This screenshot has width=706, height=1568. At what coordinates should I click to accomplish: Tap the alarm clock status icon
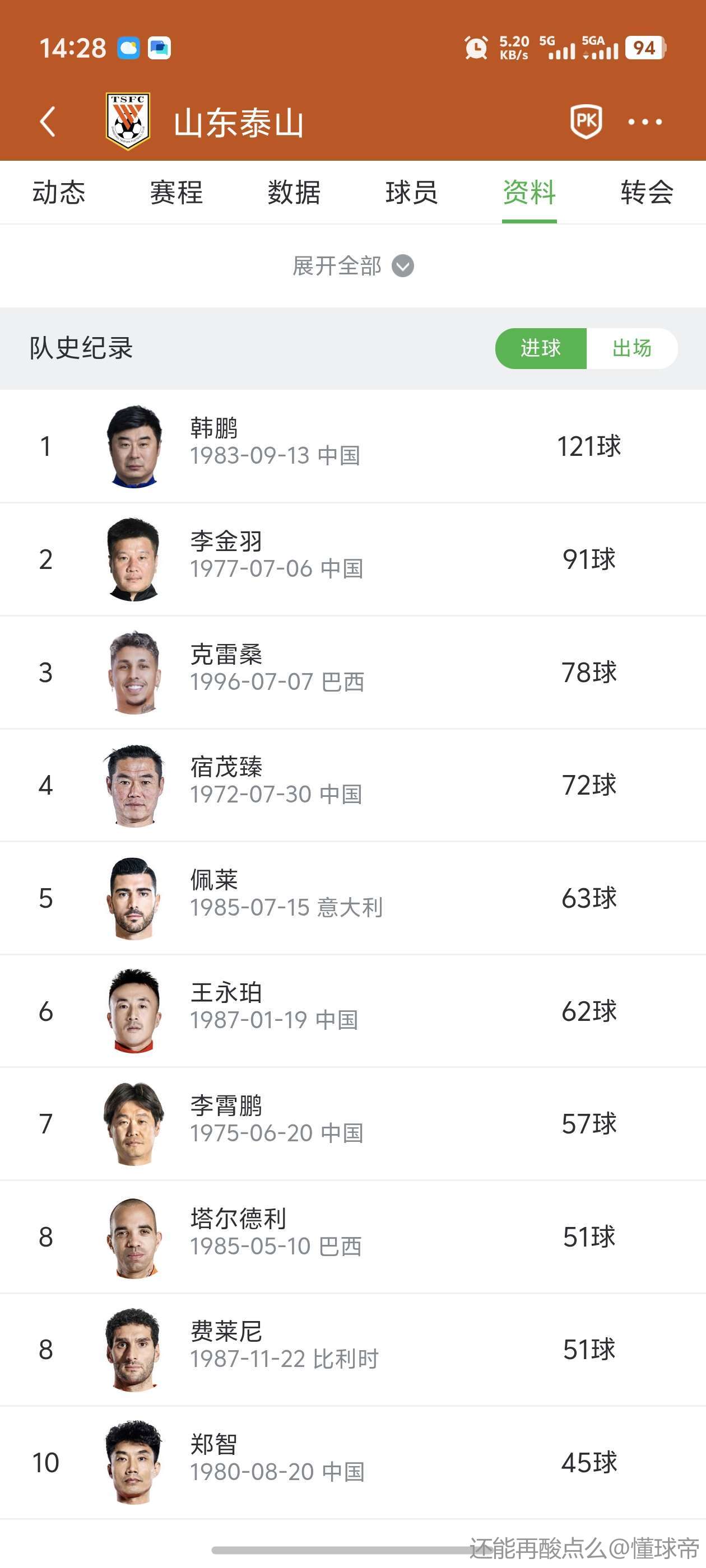[476, 48]
